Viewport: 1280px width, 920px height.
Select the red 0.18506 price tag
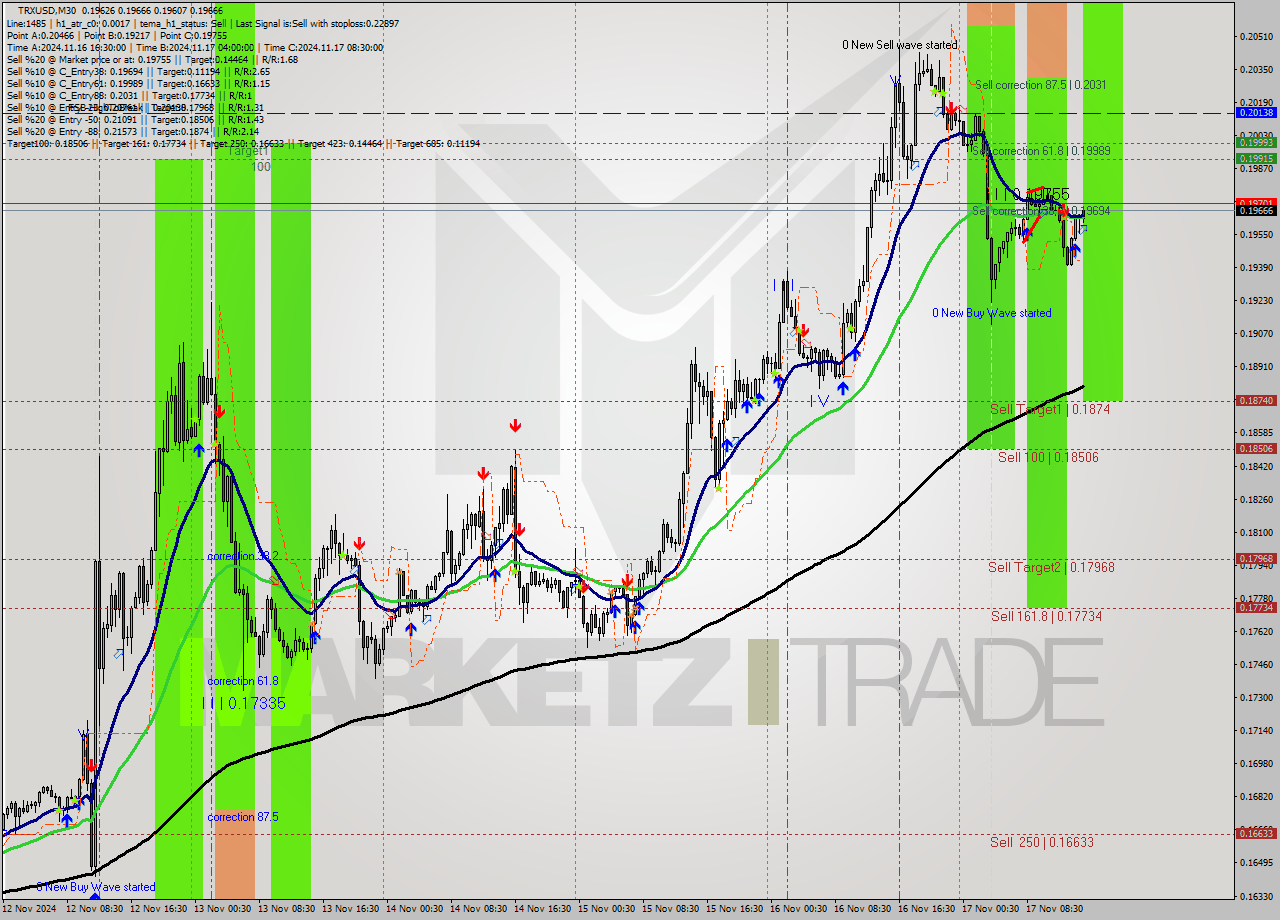(1256, 449)
